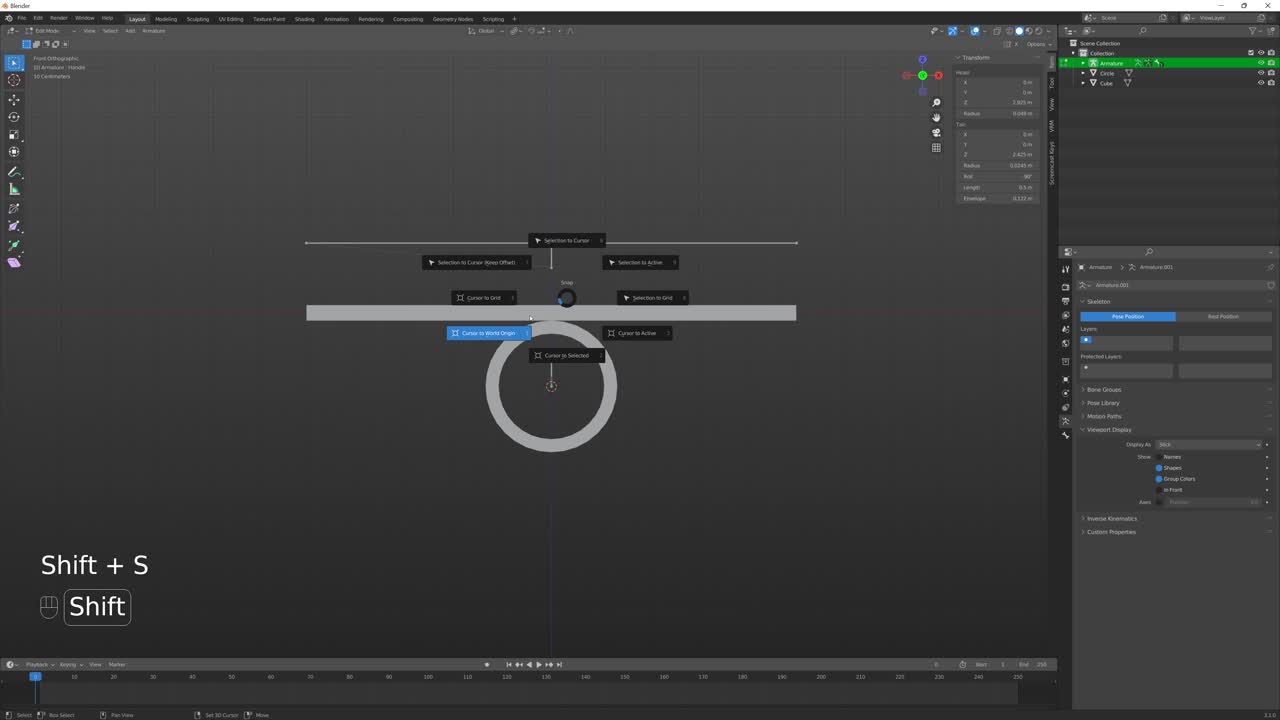Enable the Names display checkbox

click(x=1159, y=457)
